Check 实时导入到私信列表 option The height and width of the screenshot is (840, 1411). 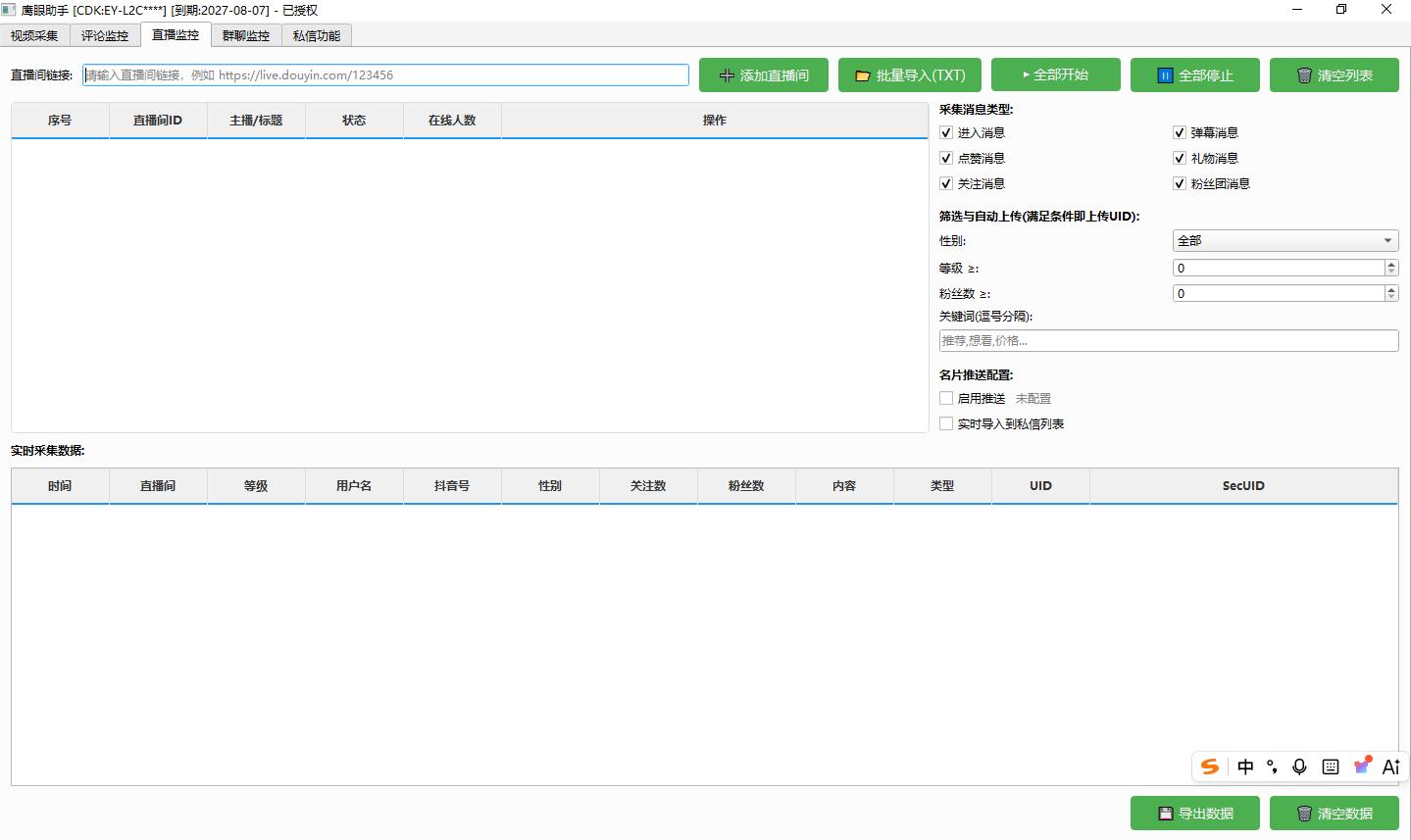pyautogui.click(x=946, y=423)
